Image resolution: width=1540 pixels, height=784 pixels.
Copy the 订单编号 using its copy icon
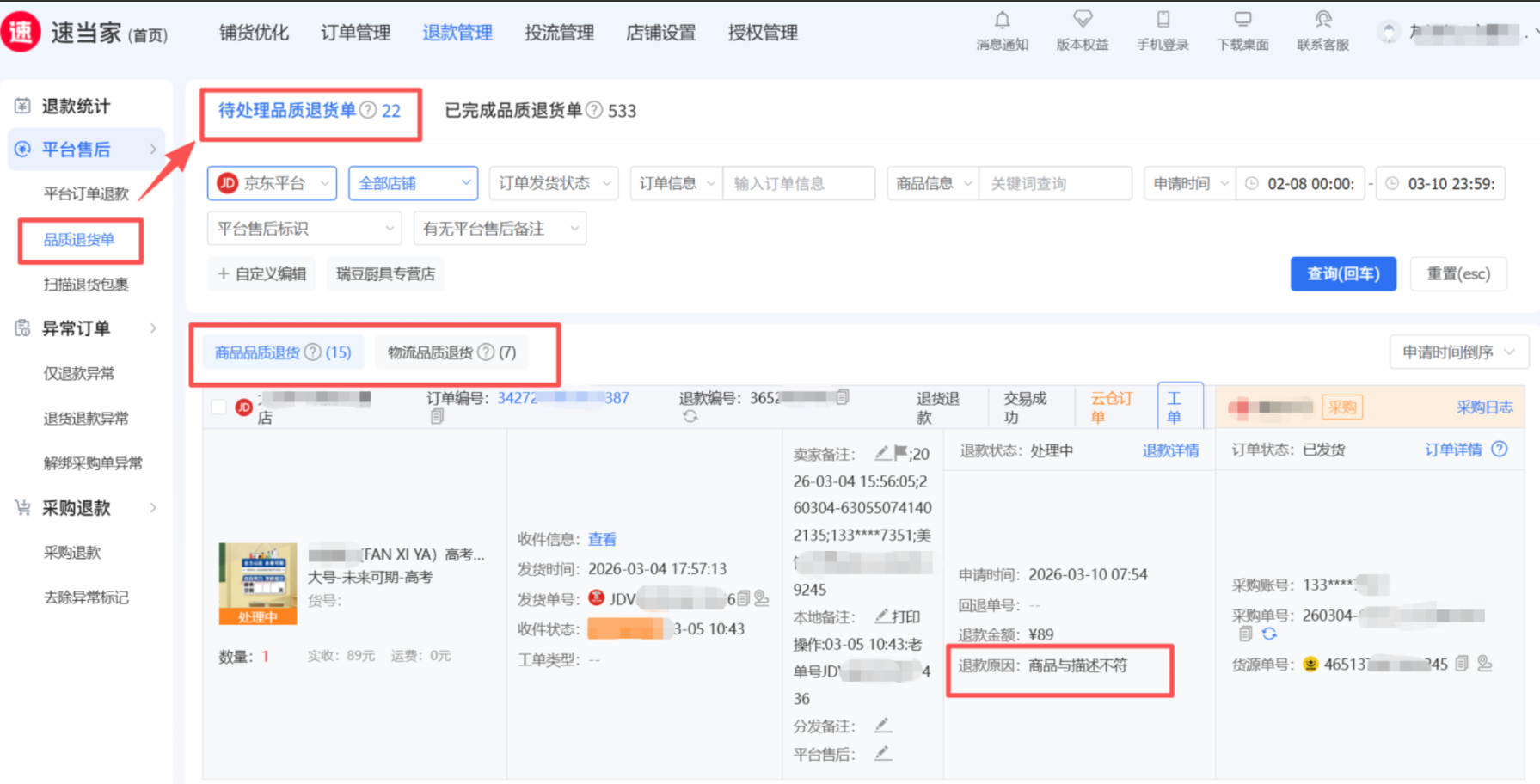[x=437, y=417]
